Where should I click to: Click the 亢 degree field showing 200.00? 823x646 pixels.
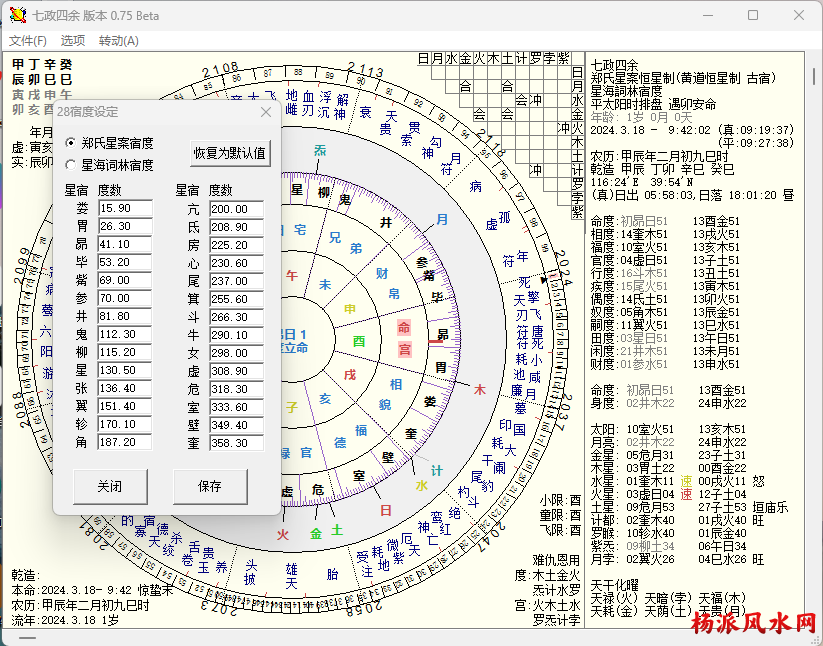coord(236,208)
